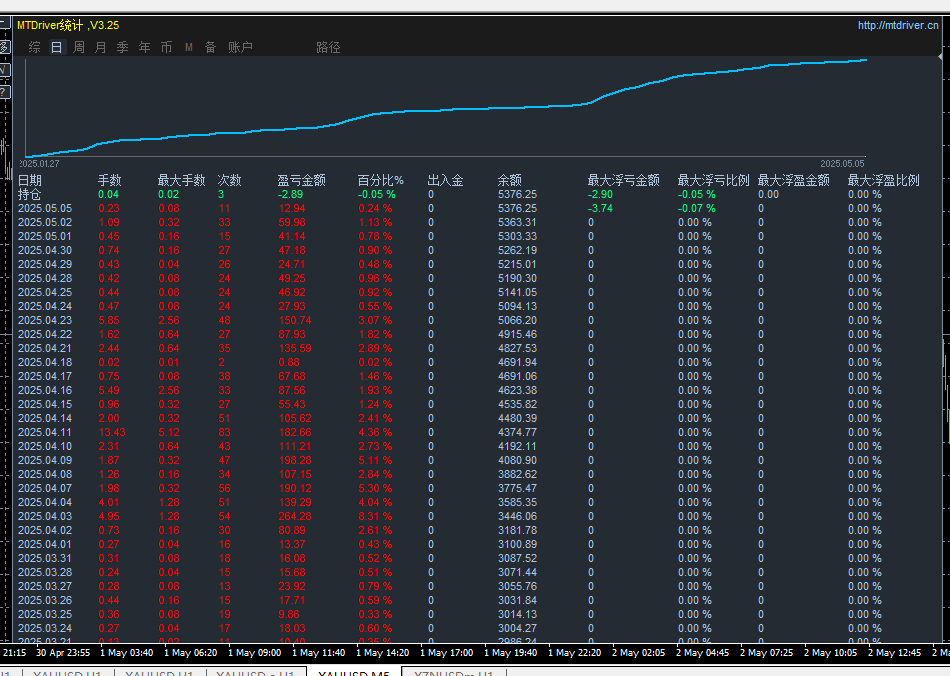Switch to the 币 currency tab
The height and width of the screenshot is (676, 950).
(167, 47)
